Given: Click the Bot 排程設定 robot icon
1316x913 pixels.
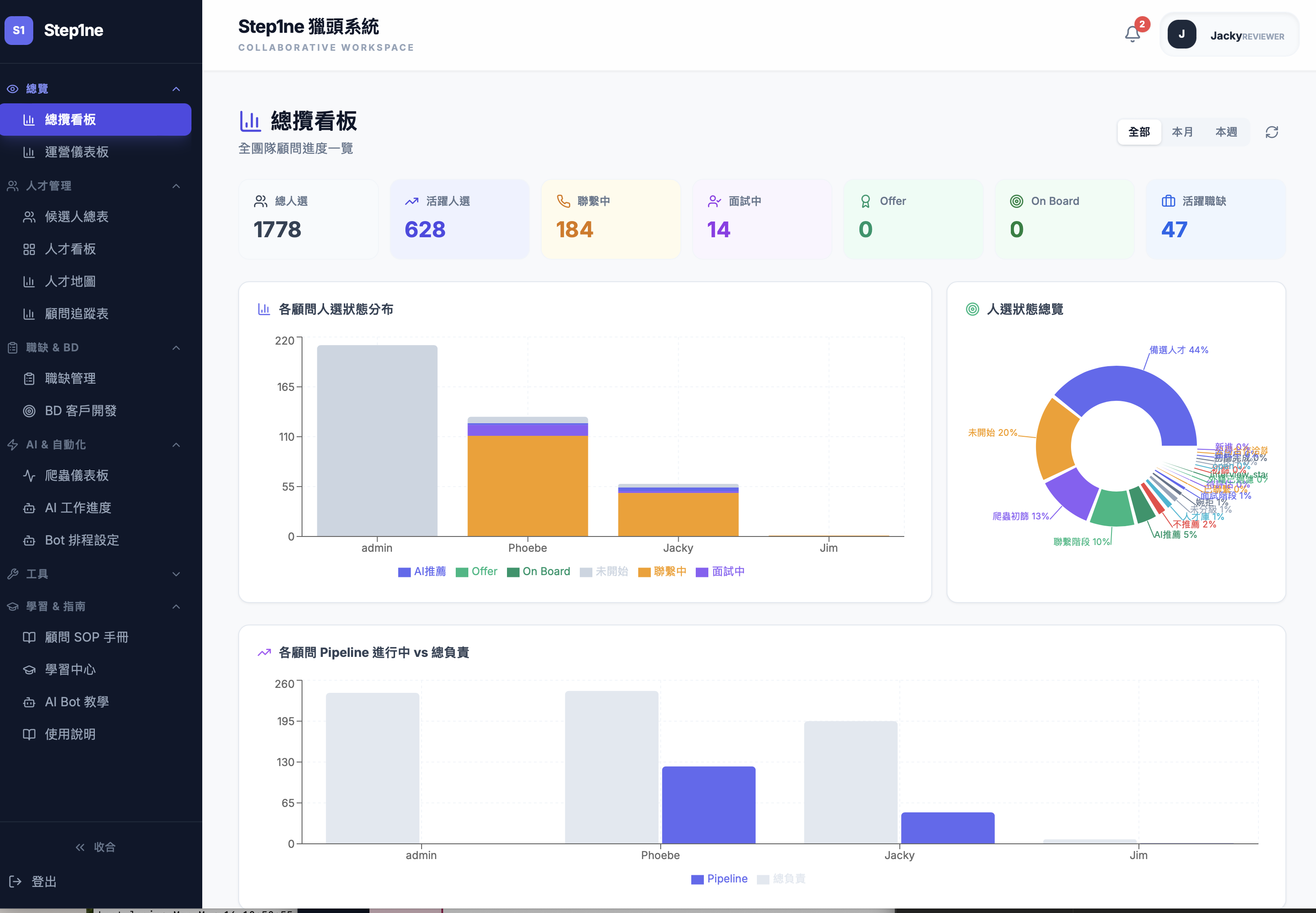Looking at the screenshot, I should coord(29,540).
